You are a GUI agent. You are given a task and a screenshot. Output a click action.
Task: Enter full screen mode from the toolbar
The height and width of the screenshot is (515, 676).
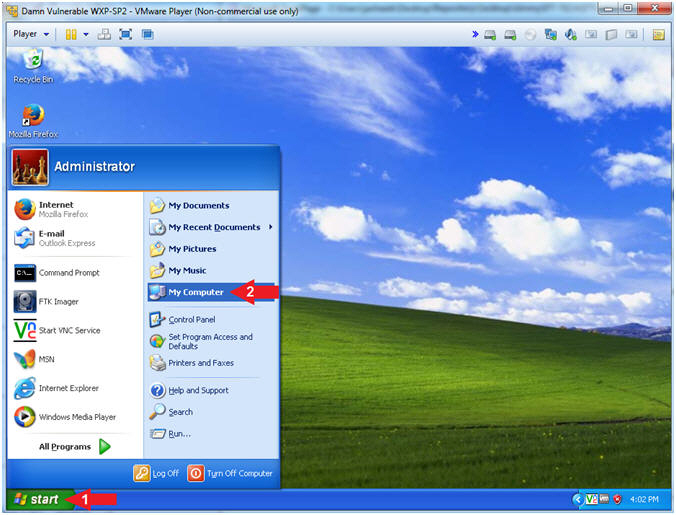[125, 34]
